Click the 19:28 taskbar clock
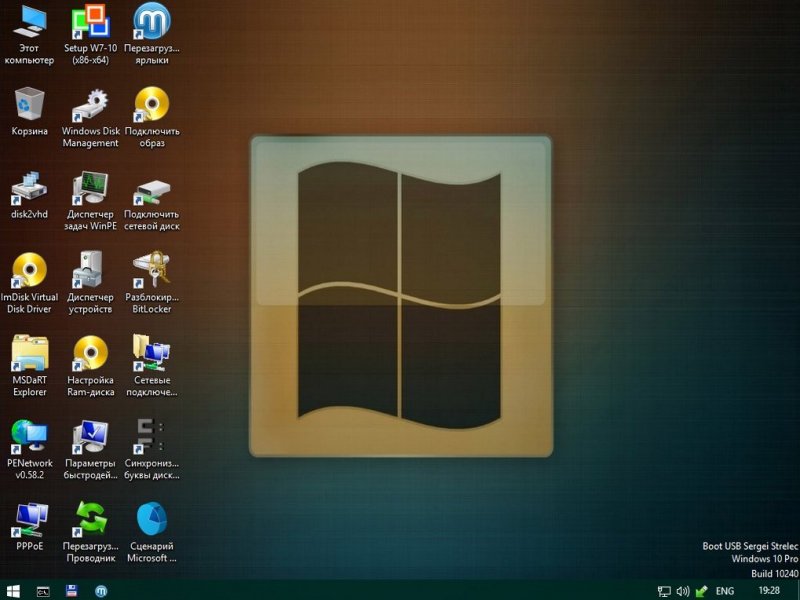Screen dimensions: 800x600 [769, 591]
